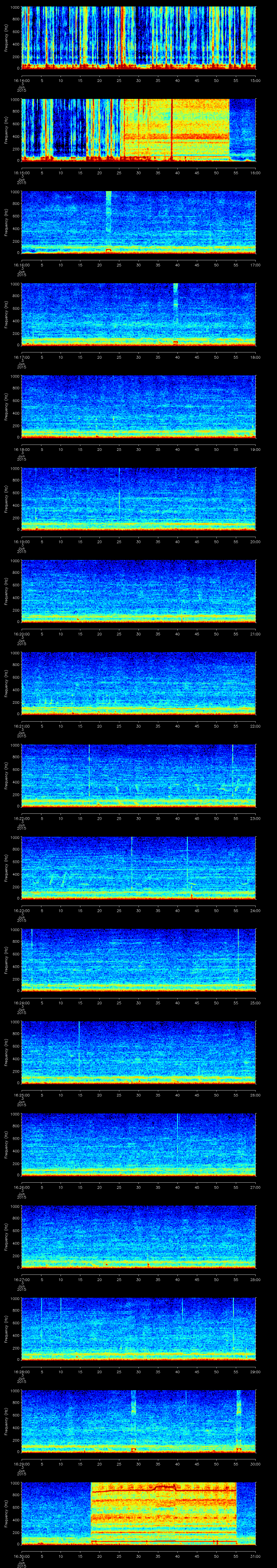This screenshot has width=277, height=1568.
Task: Click the '16:21:00' start time label
Action: [x=21, y=726]
